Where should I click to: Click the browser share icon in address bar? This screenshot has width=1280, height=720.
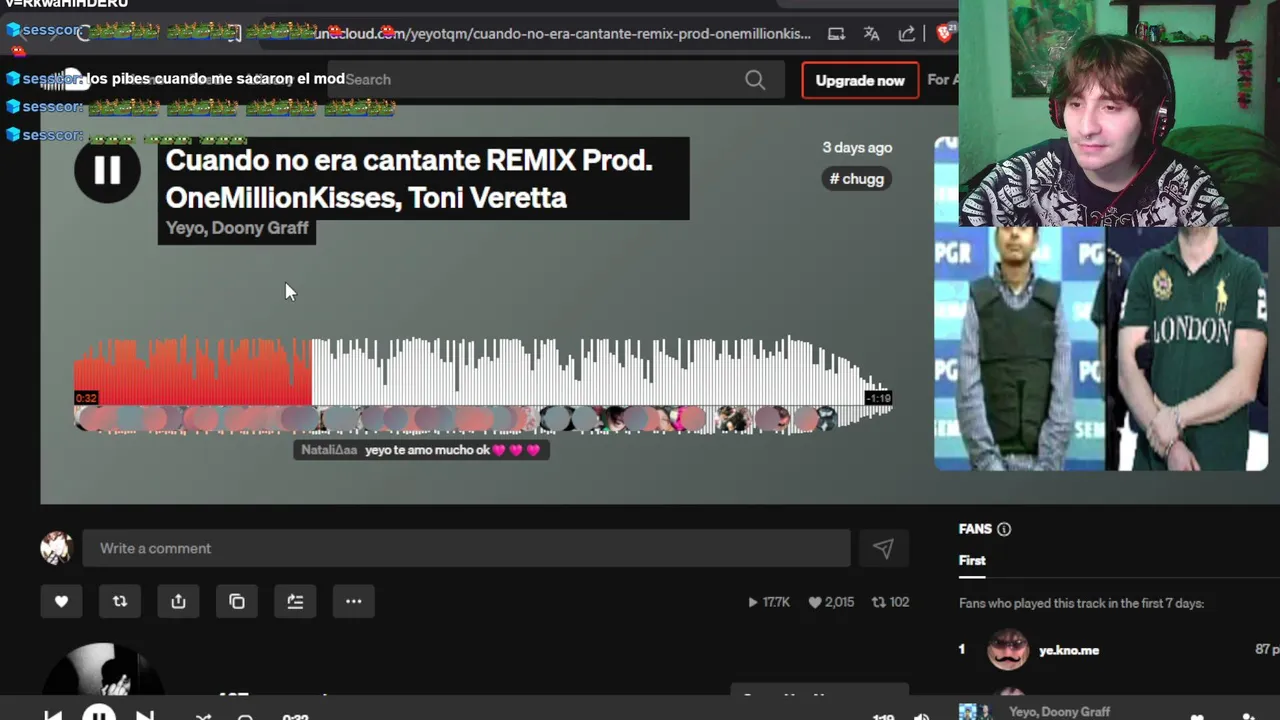pos(907,34)
